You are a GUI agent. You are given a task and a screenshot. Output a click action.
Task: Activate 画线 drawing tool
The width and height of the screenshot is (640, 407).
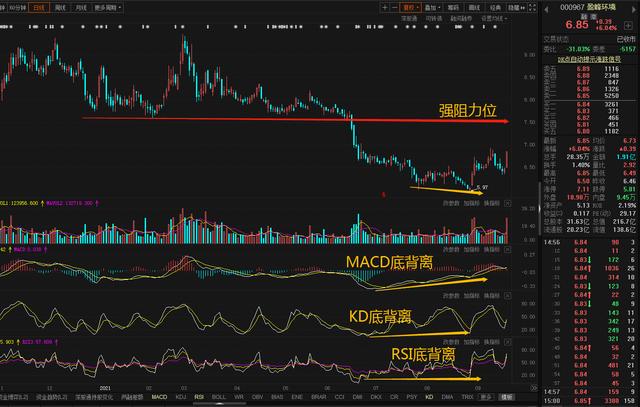pyautogui.click(x=474, y=7)
